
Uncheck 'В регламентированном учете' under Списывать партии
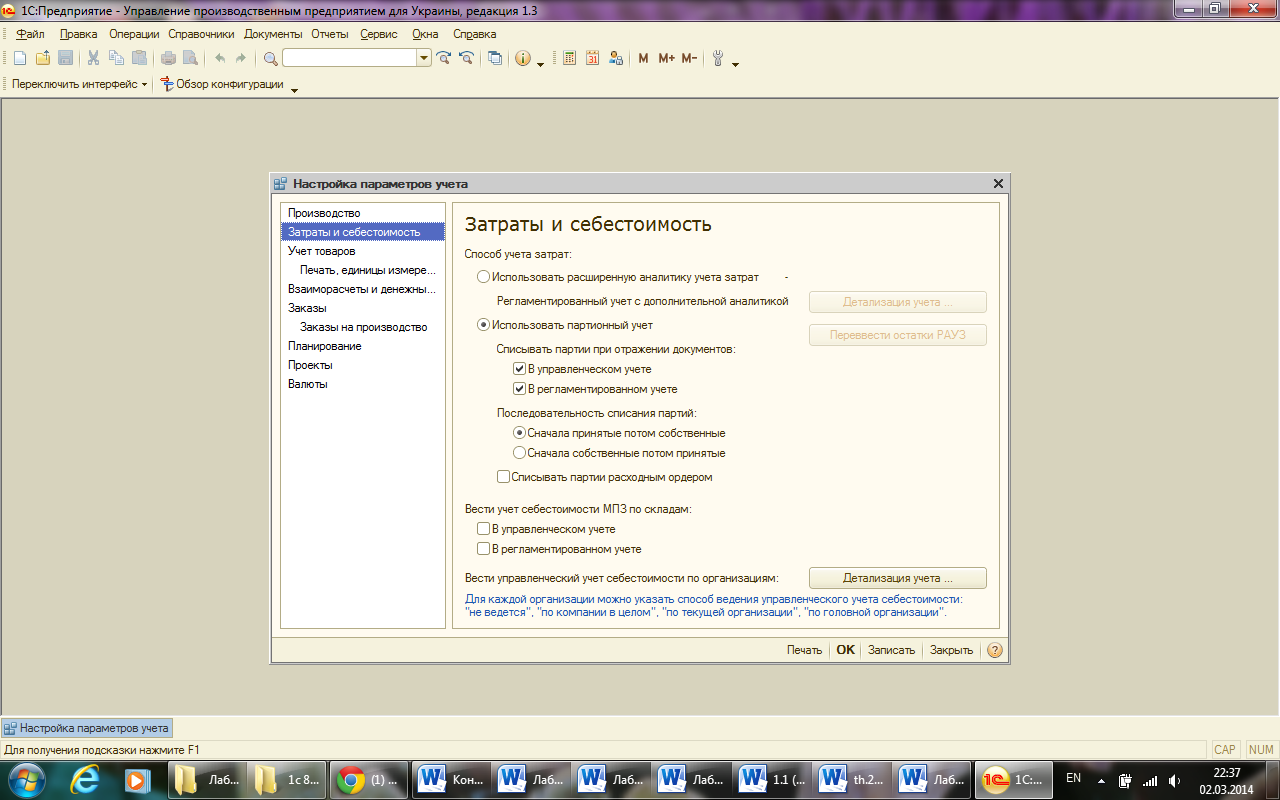(519, 389)
